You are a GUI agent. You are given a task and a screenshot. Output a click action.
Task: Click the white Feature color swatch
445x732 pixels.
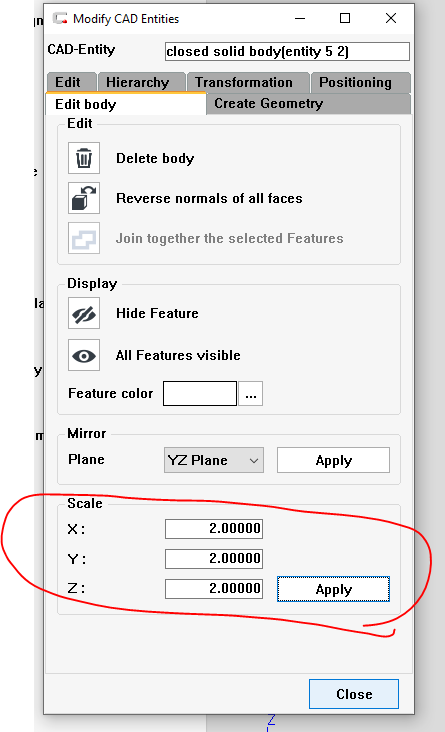click(200, 394)
